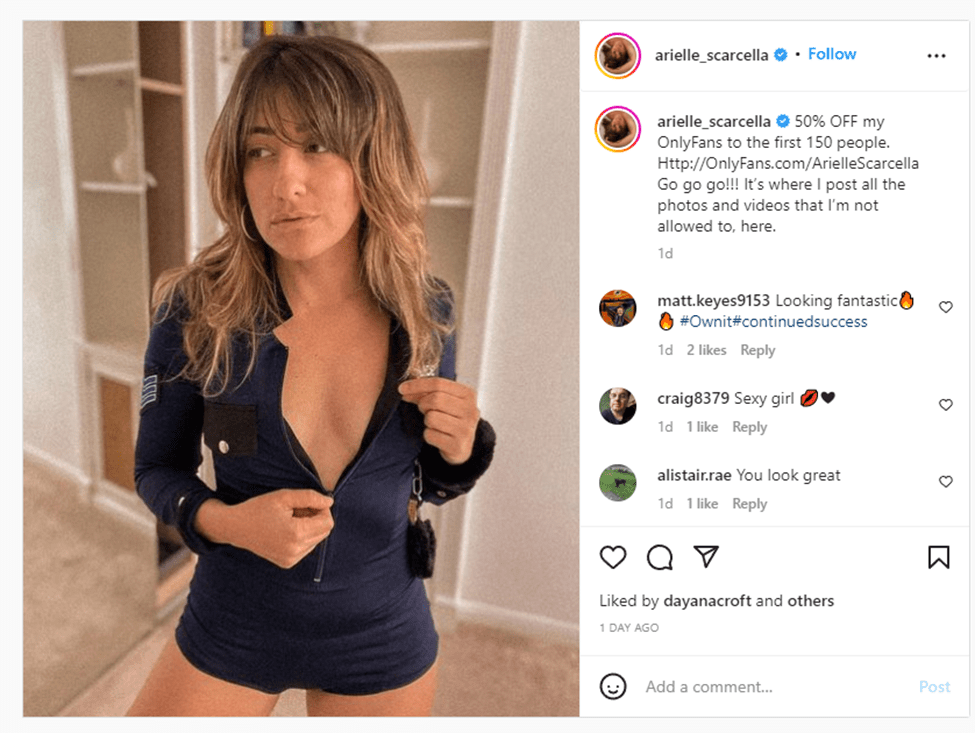The width and height of the screenshot is (975, 733).
Task: Like matt.keyes9153's comment with the heart
Action: [945, 307]
